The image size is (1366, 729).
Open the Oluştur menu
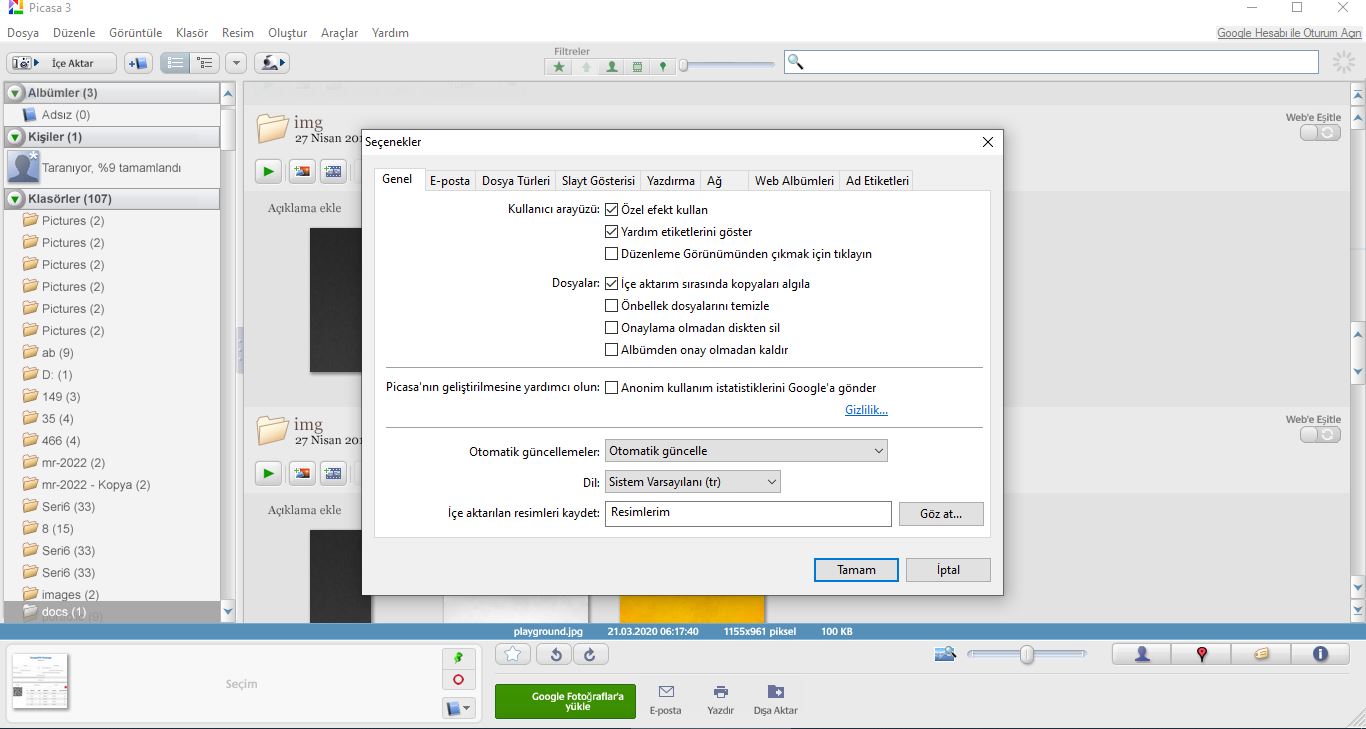pyautogui.click(x=287, y=33)
